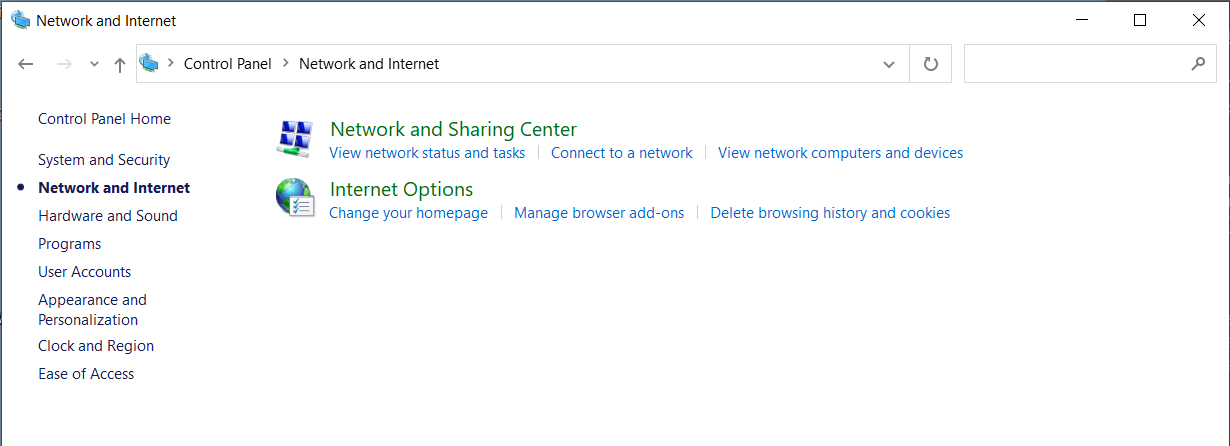Open Control Panel Home

[x=104, y=119]
